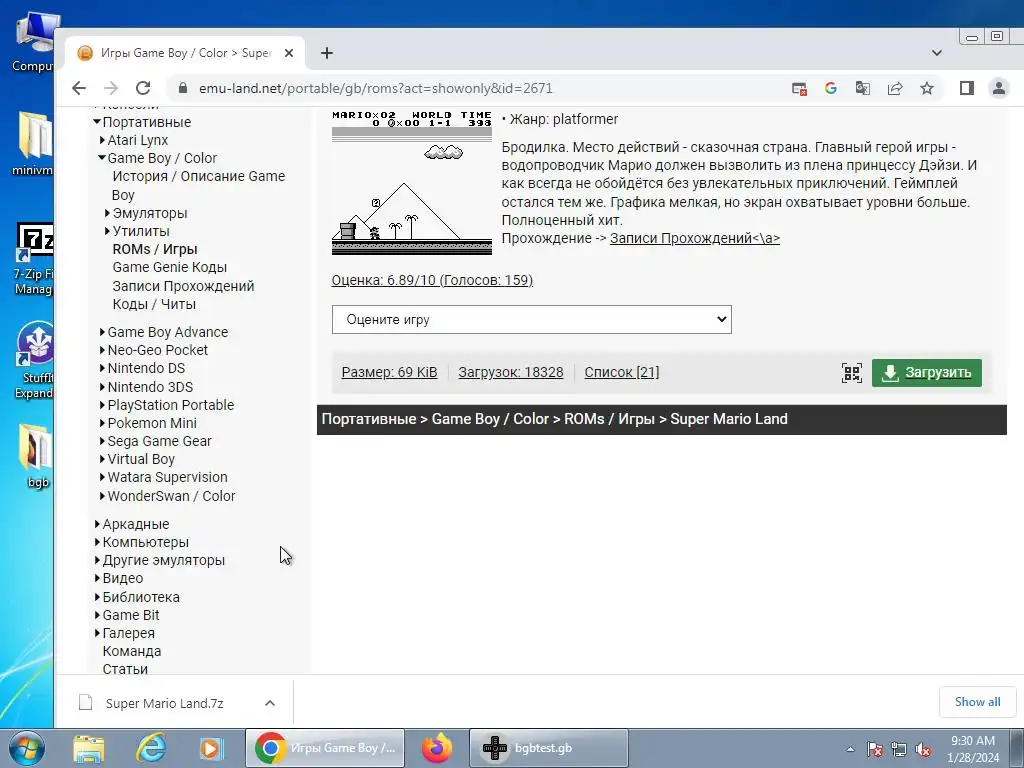Show QR code next to Загрузить
This screenshot has height=768, width=1024.
852,373
